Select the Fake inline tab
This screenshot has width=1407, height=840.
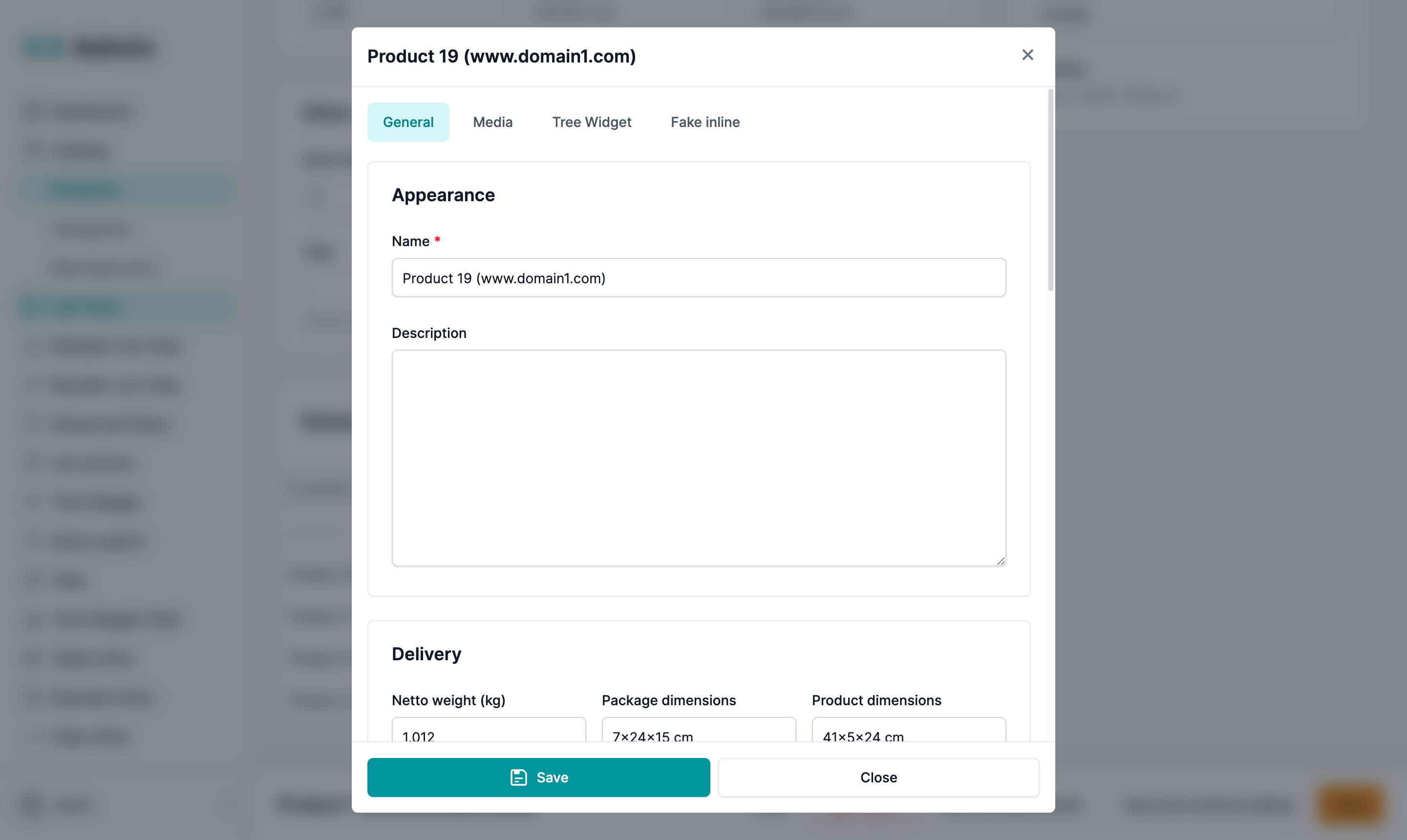705,122
